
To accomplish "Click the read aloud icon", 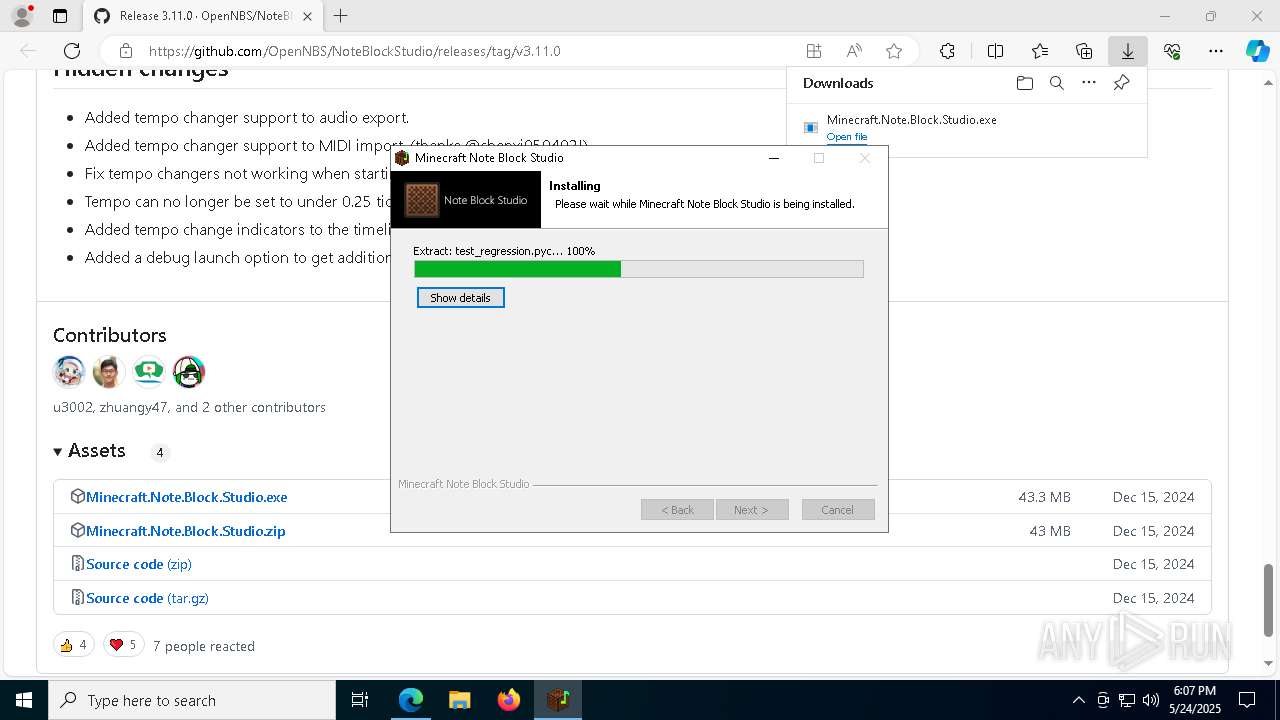I will [x=854, y=51].
